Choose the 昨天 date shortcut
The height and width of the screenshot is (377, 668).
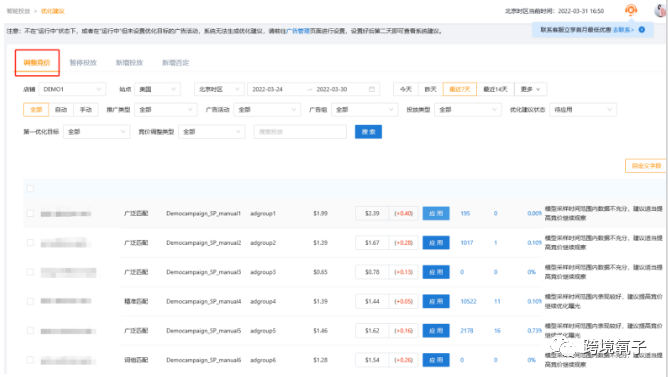pyautogui.click(x=431, y=89)
